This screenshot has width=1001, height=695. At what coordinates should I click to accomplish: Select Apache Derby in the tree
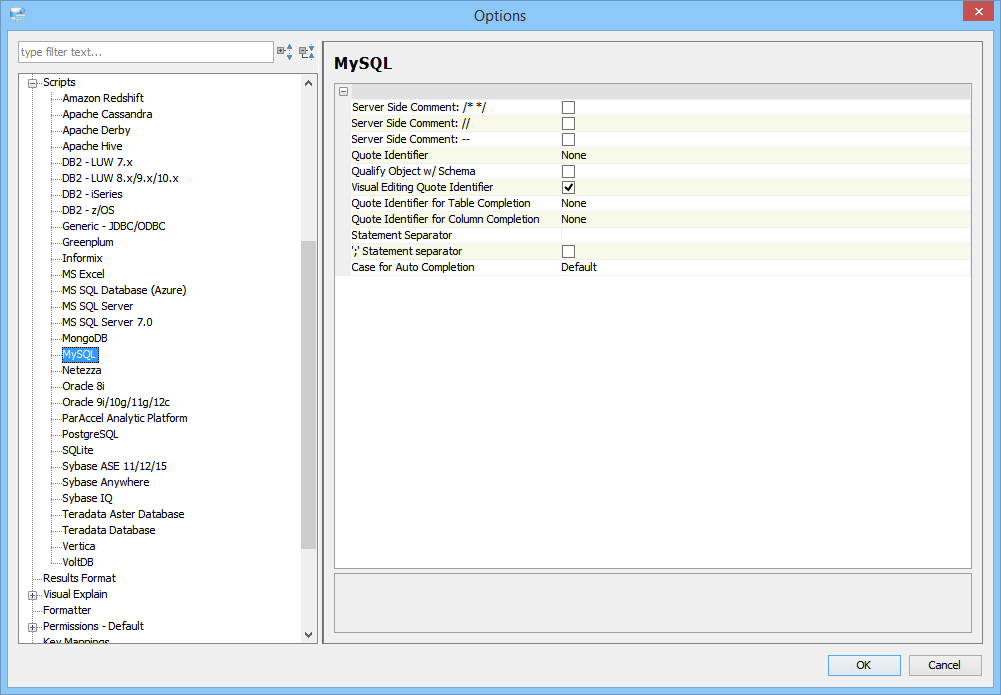(96, 130)
